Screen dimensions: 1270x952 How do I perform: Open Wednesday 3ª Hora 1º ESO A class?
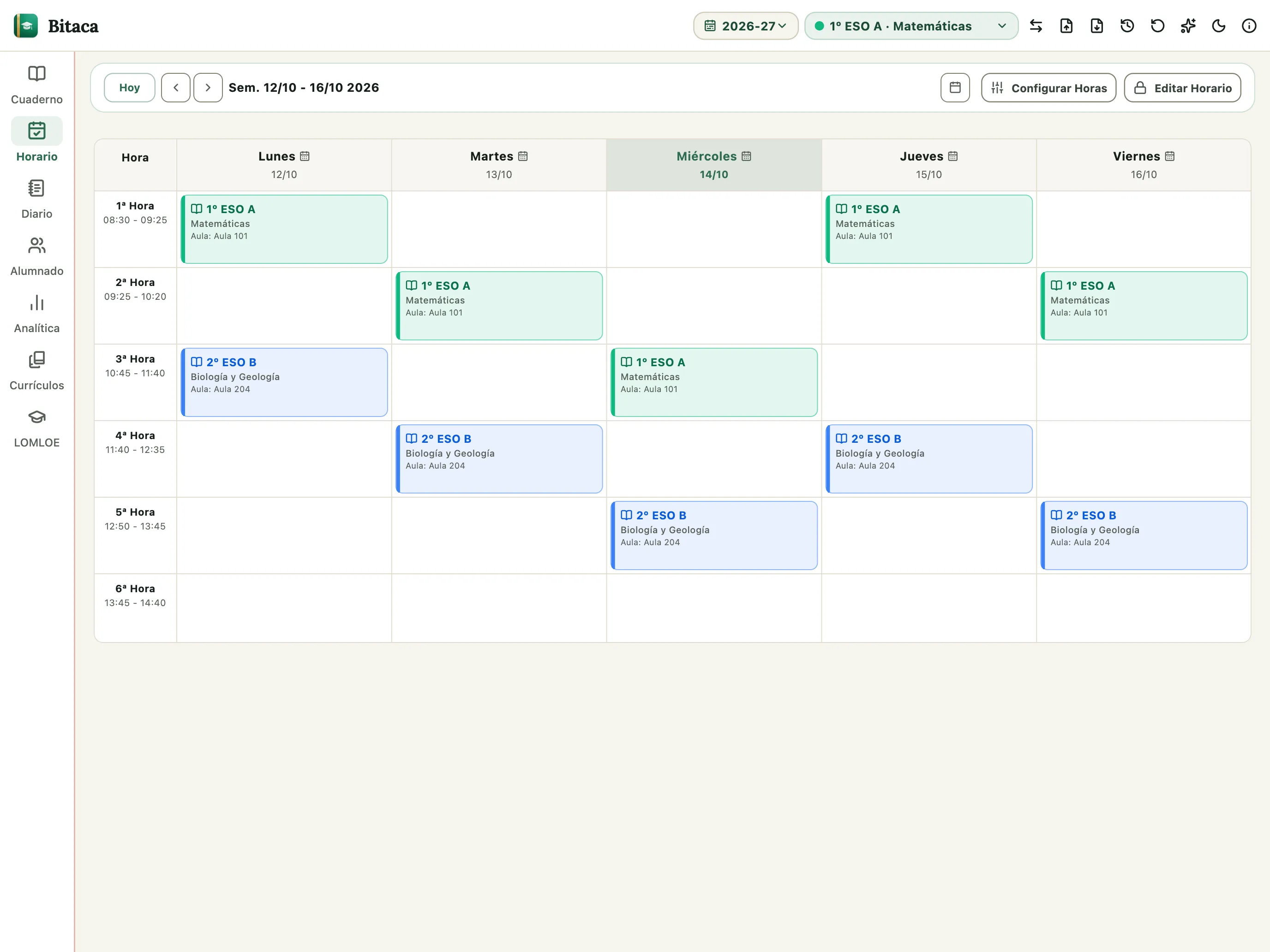(713, 382)
